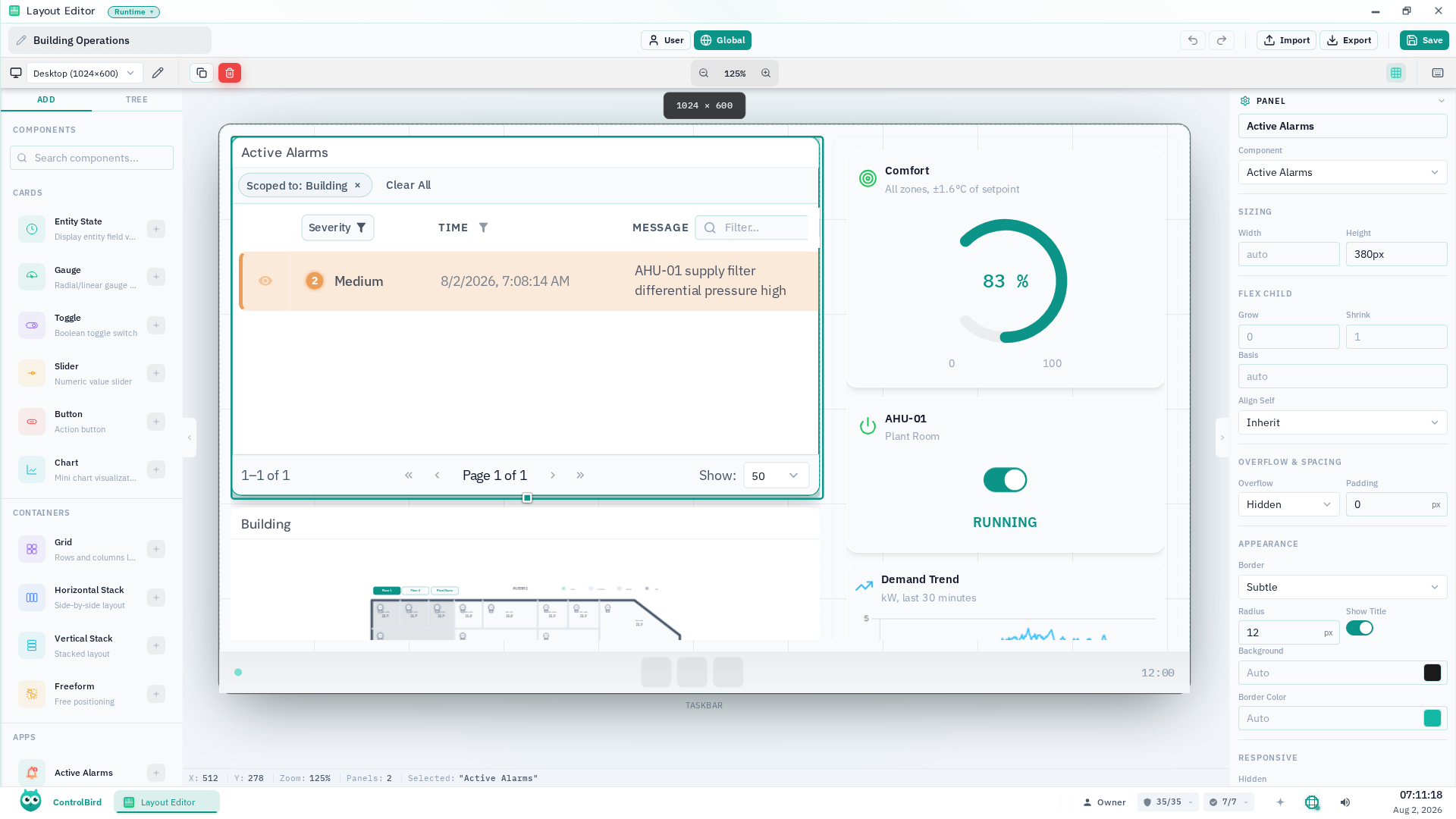
Task: Open the Border Subtle dropdown
Action: pyautogui.click(x=1342, y=587)
